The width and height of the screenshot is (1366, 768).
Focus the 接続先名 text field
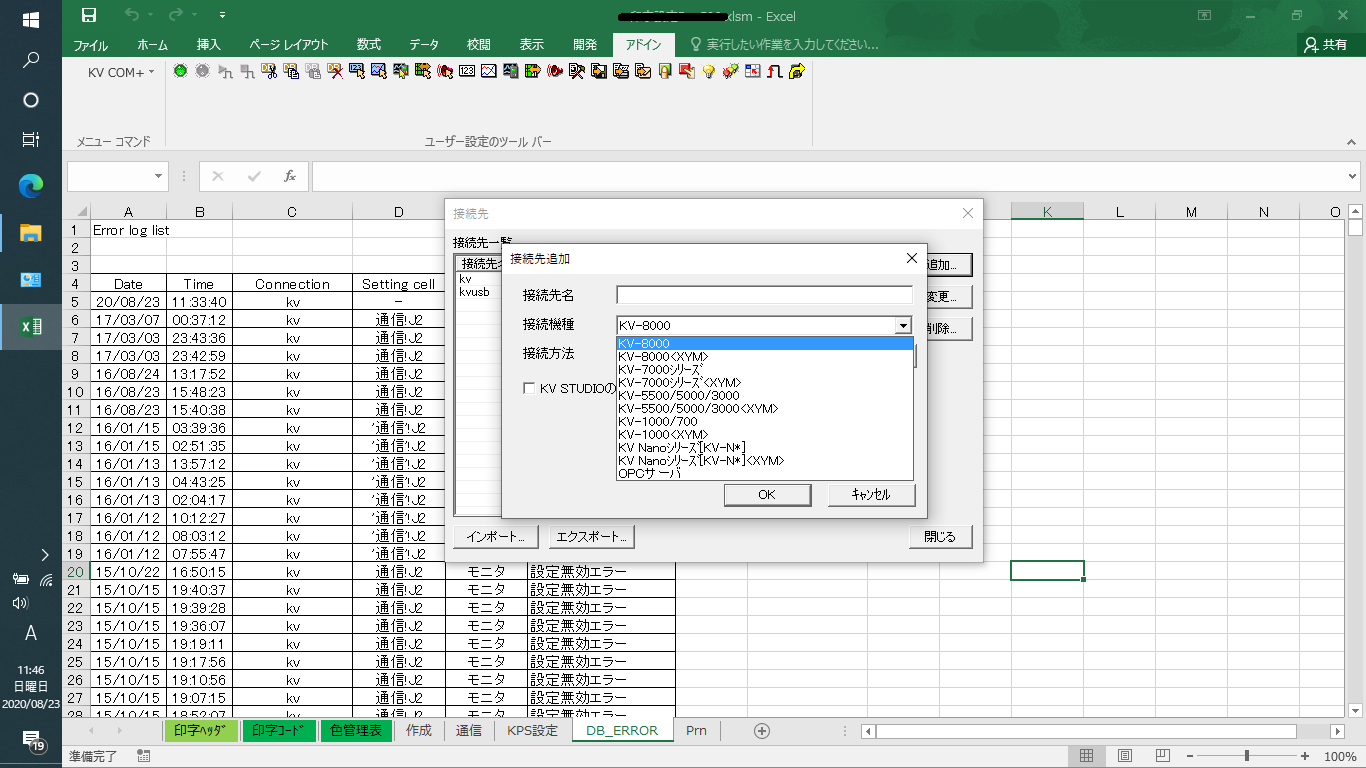click(765, 295)
